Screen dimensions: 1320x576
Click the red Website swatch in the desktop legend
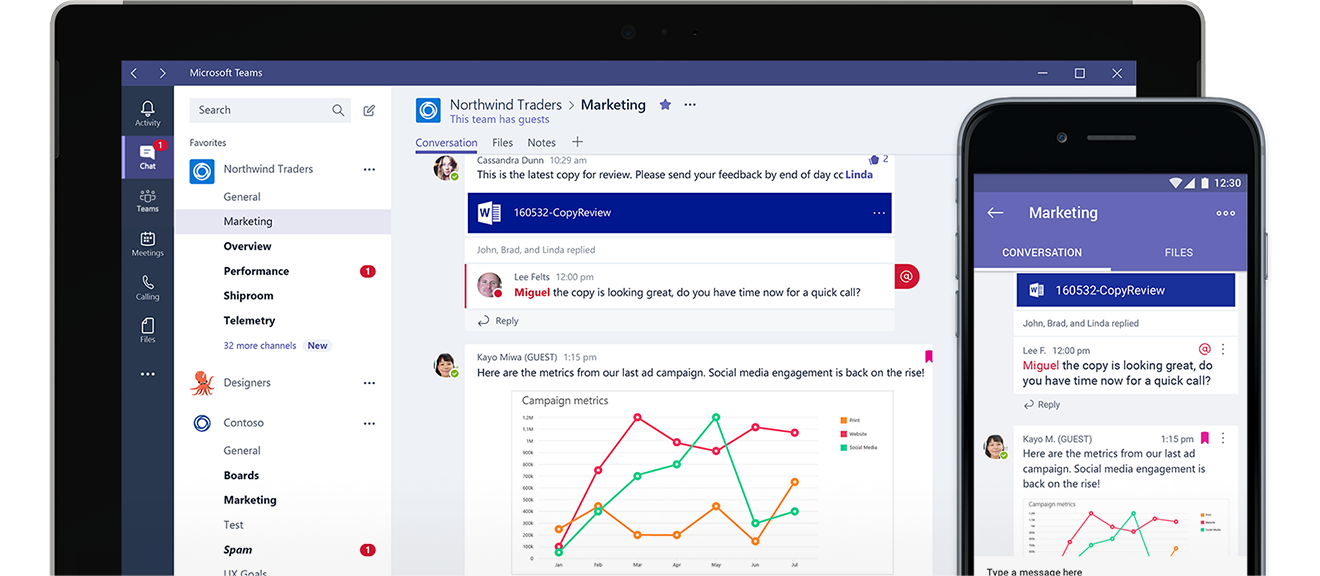pyautogui.click(x=844, y=434)
